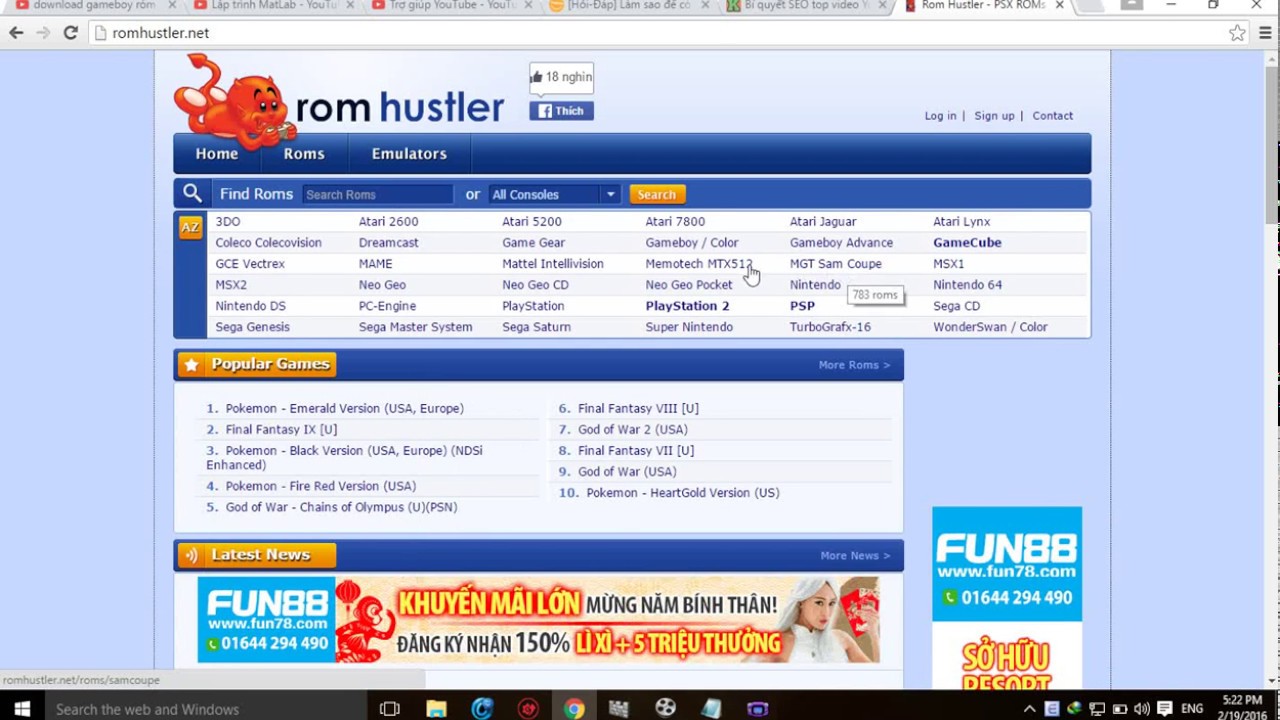Open More News link

coord(855,556)
